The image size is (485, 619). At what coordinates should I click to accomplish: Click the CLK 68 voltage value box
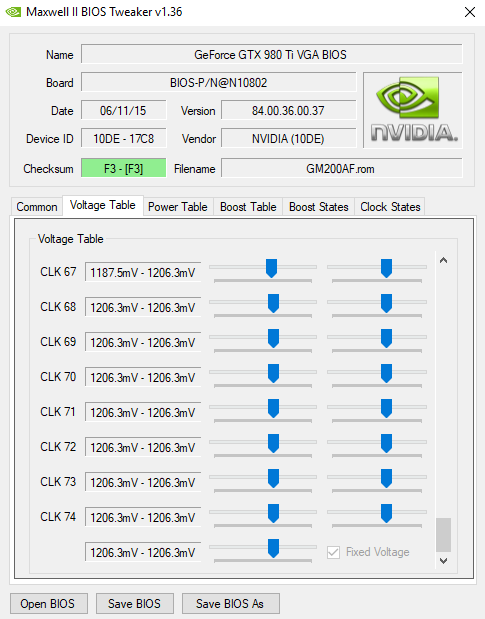click(143, 307)
